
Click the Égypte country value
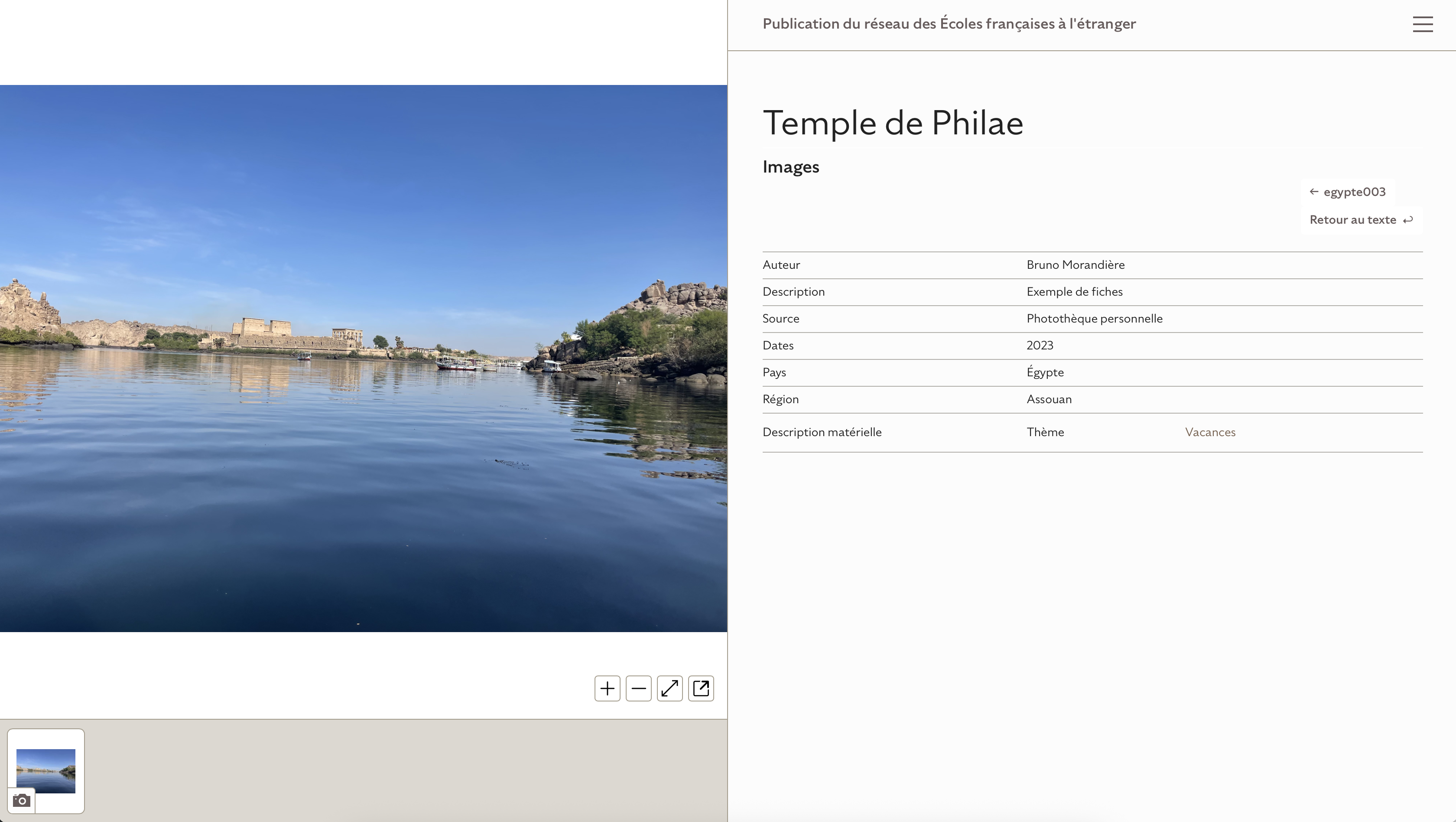(1045, 372)
